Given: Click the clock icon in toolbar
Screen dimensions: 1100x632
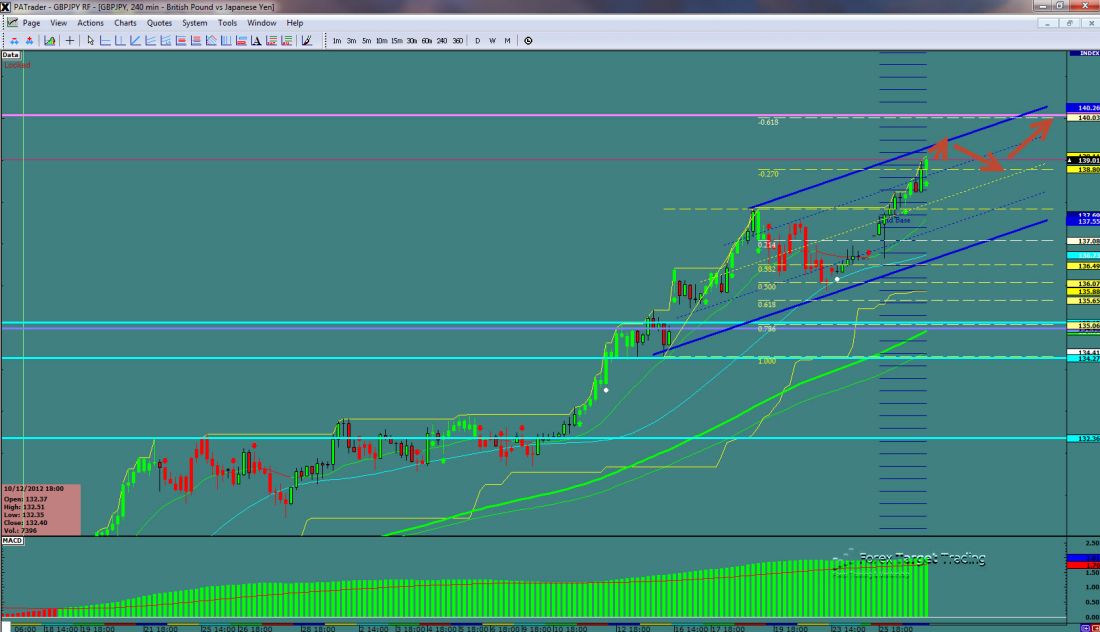Looking at the screenshot, I should click(528, 41).
